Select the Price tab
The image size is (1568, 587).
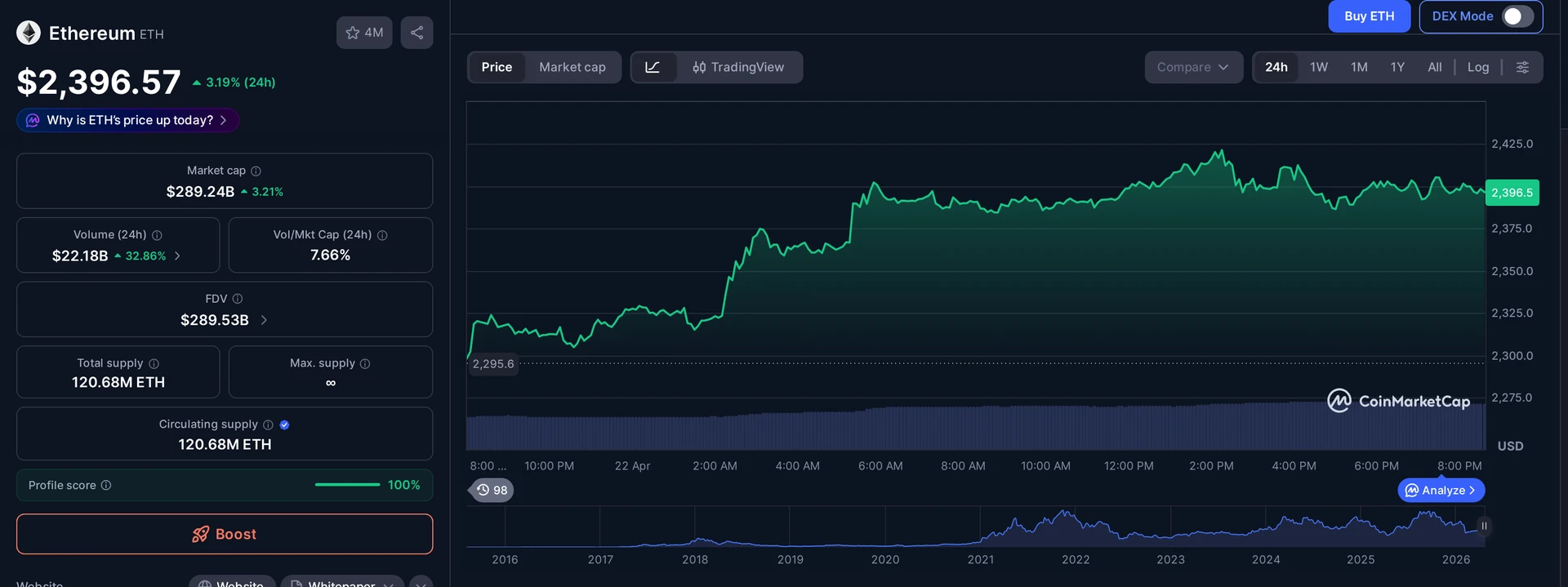(497, 67)
